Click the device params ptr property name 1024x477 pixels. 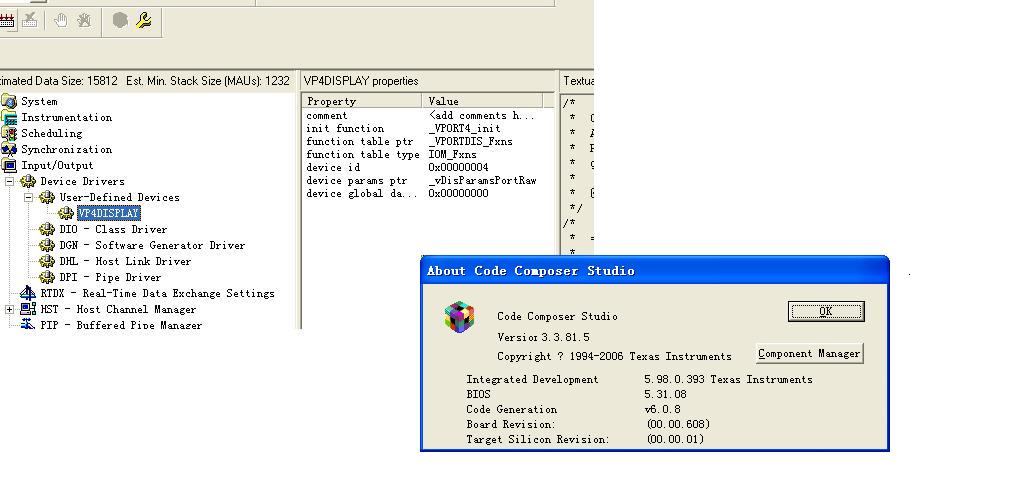[357, 180]
